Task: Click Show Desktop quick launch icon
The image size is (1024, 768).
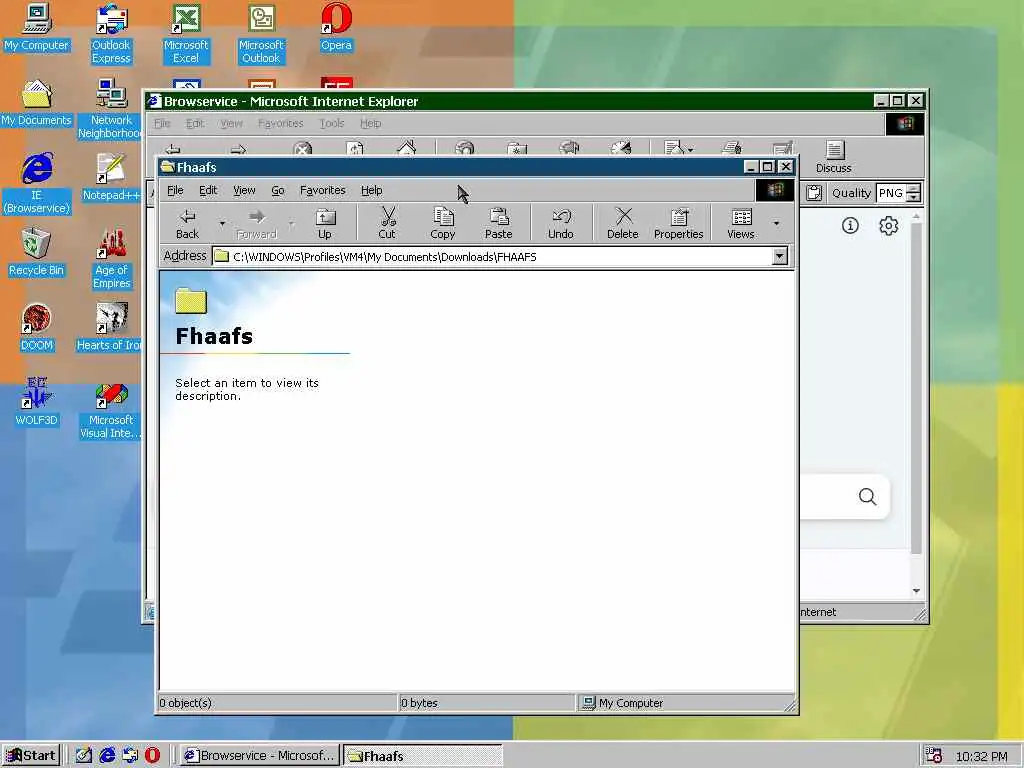Action: pos(84,756)
